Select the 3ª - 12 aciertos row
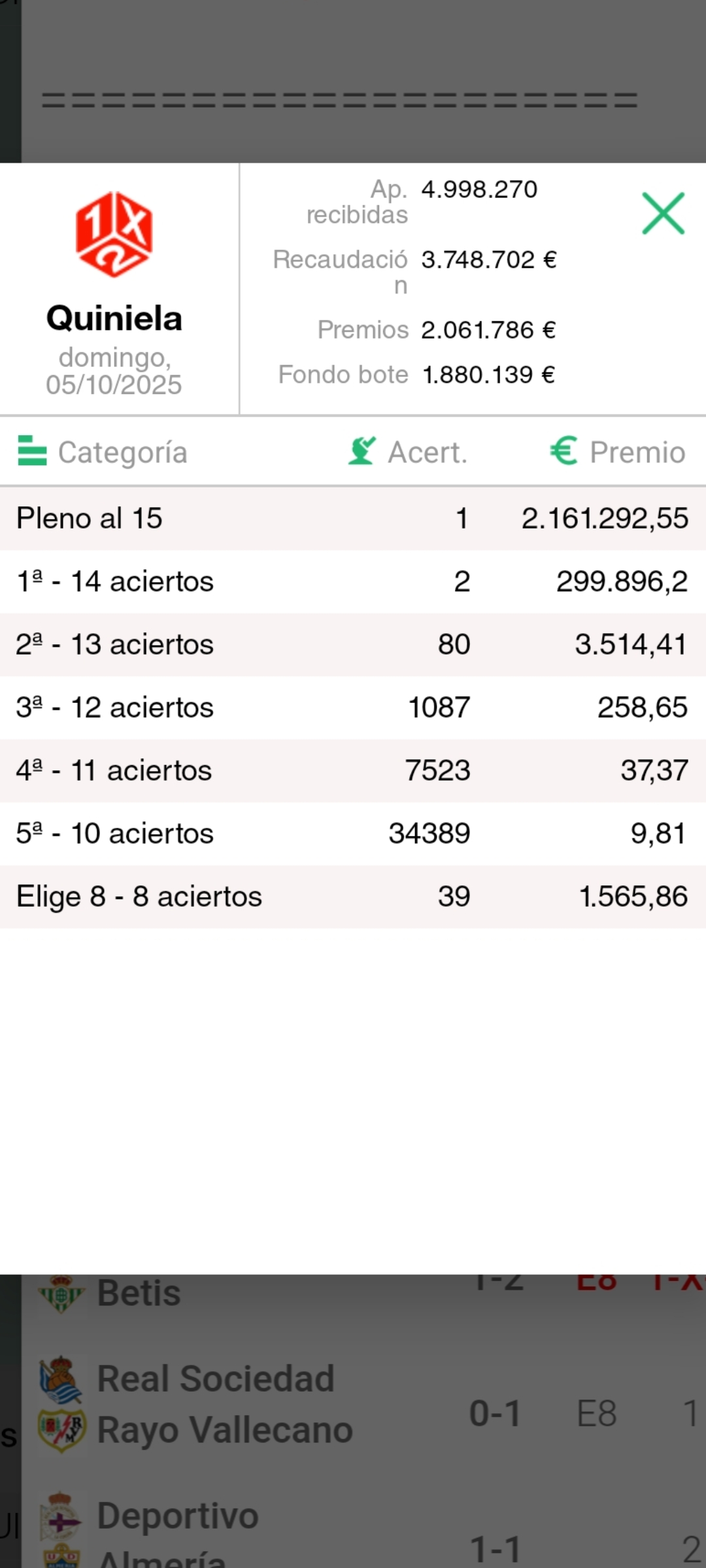This screenshot has height=1568, width=706. (353, 708)
